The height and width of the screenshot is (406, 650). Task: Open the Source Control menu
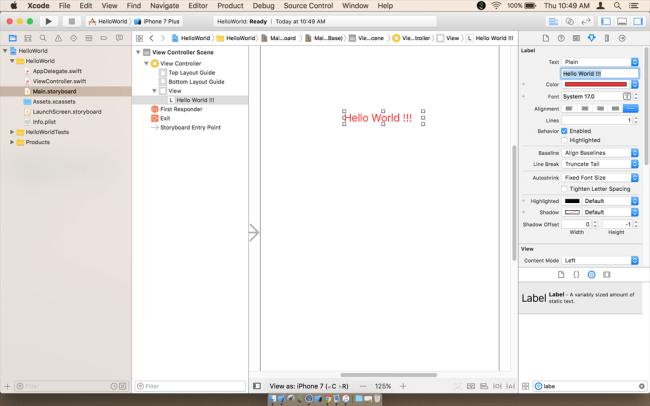(308, 6)
